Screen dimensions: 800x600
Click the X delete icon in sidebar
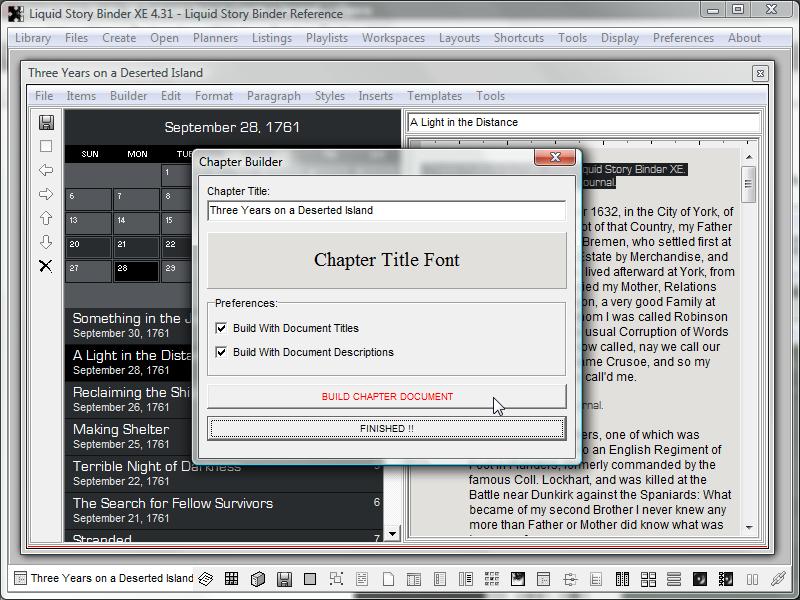[x=46, y=266]
